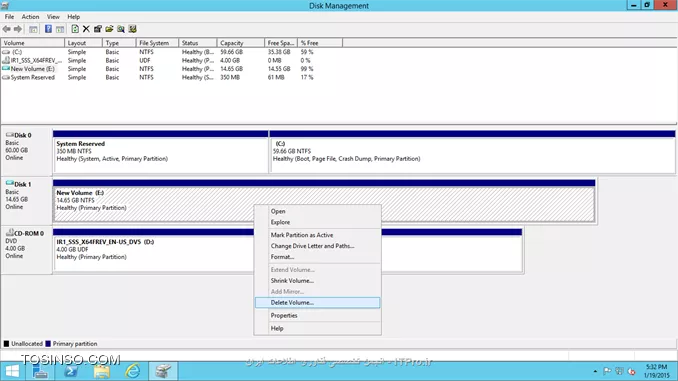Click the Windows Start button
678x381 pixels.
[12, 371]
